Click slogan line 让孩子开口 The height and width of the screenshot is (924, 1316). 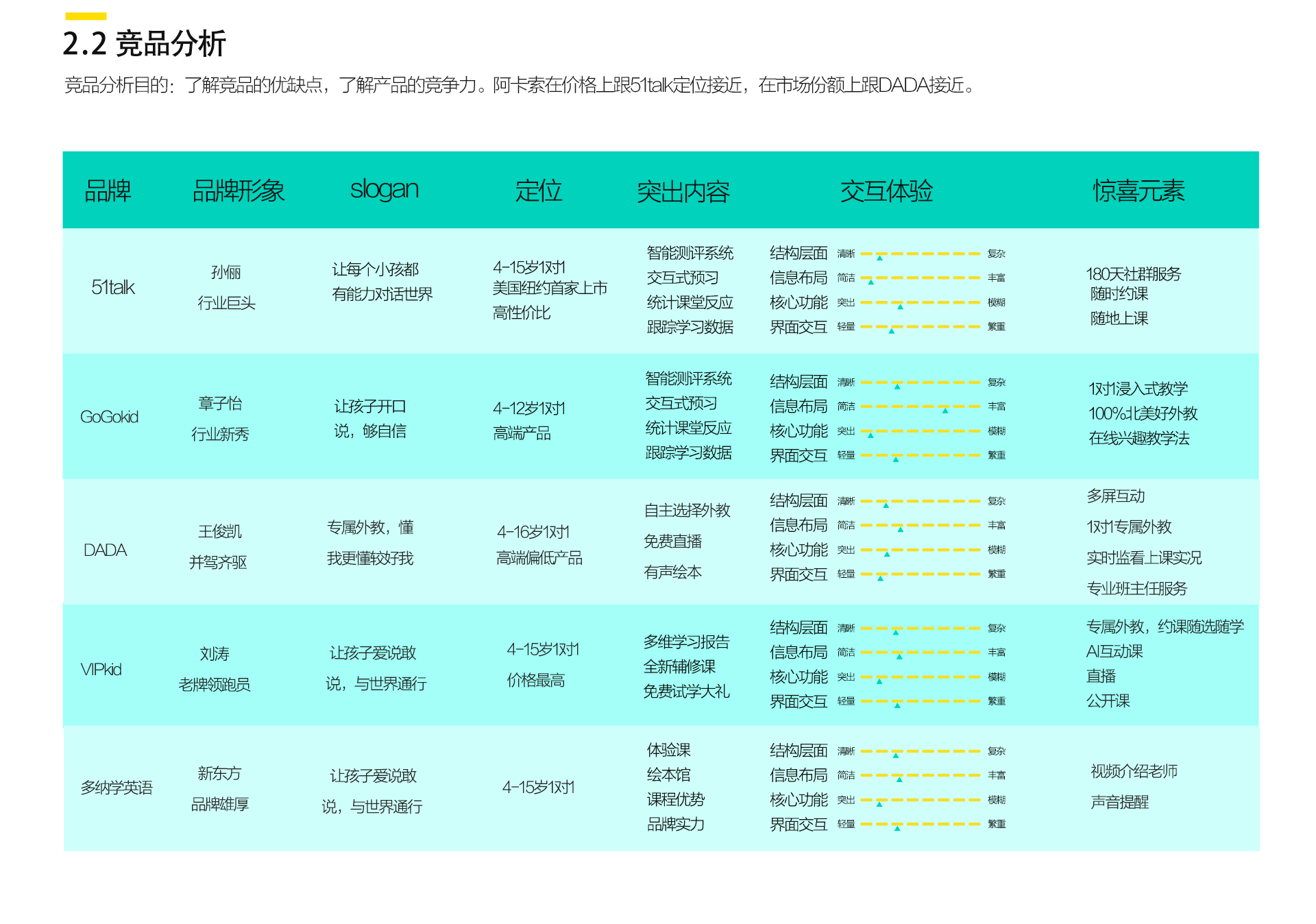[370, 406]
